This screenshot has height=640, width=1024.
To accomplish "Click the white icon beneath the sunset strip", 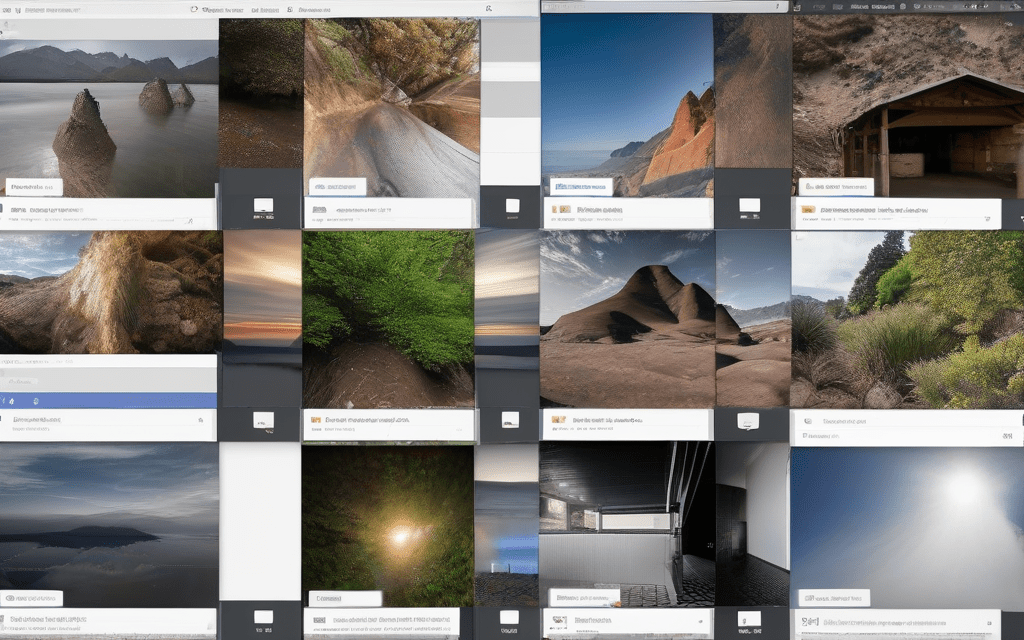I will coord(264,420).
